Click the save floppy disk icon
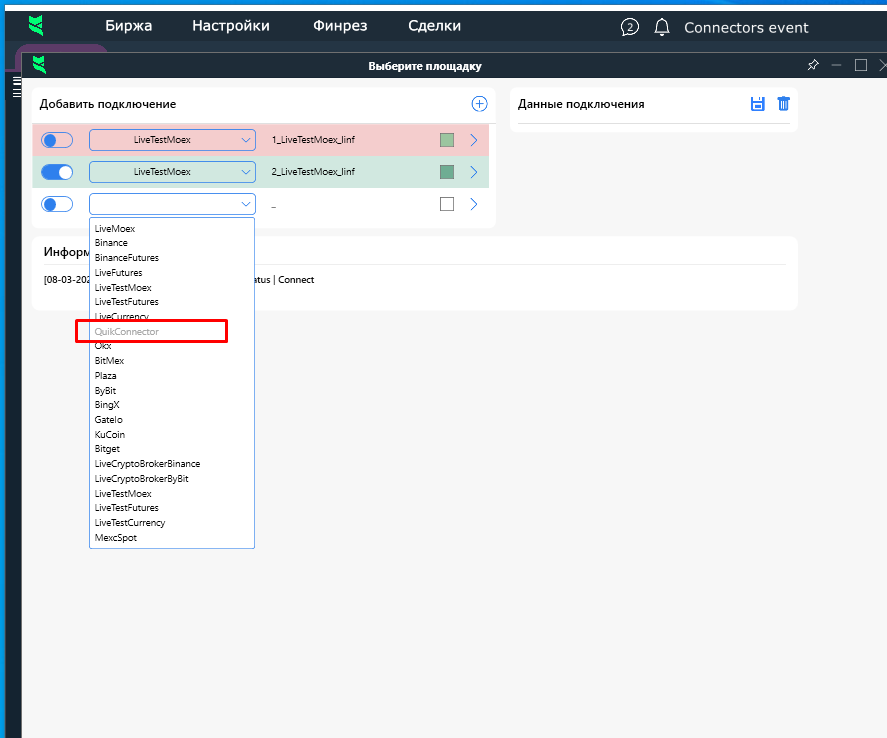Screen dimensions: 887x738 point(758,104)
